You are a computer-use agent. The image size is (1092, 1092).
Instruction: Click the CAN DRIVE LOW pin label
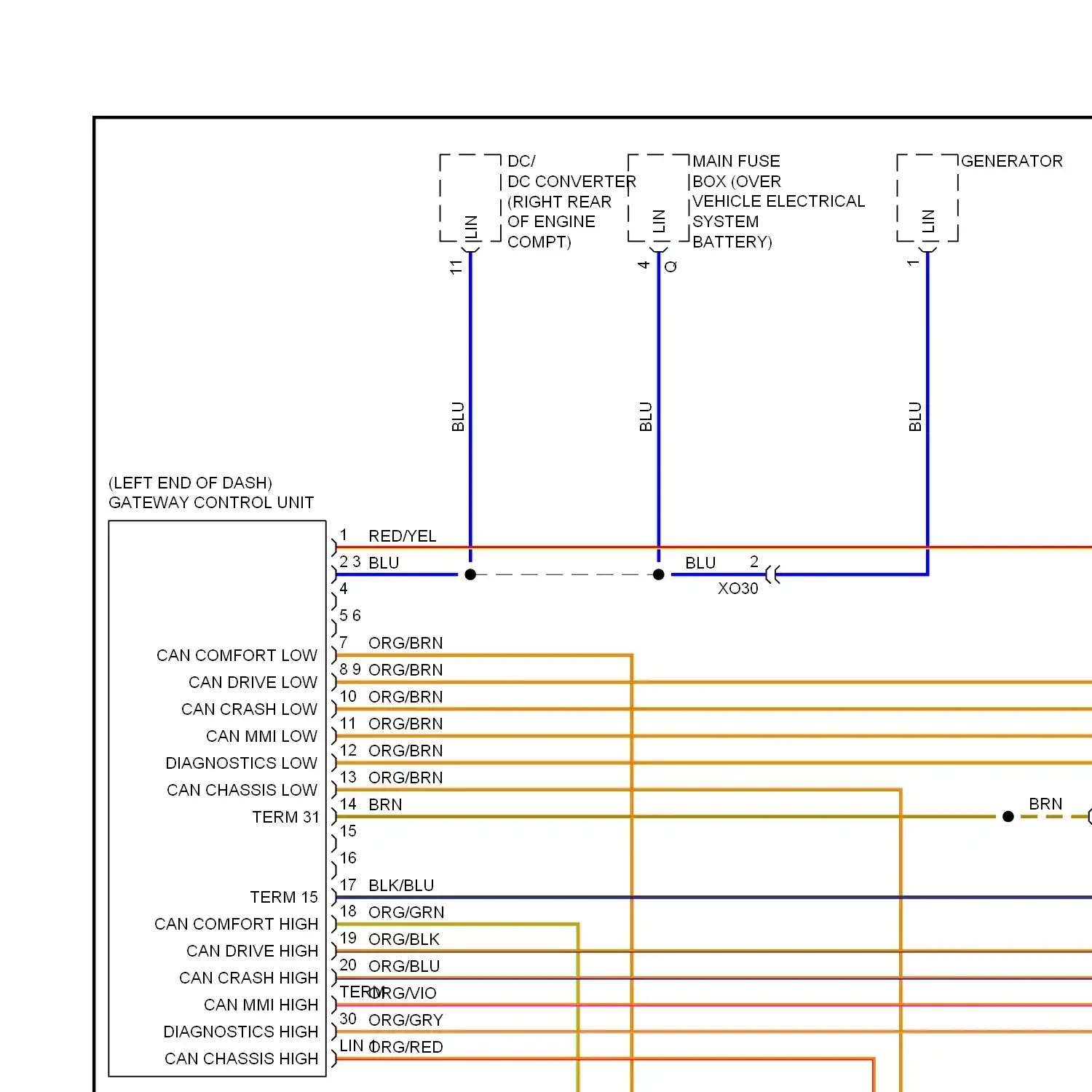(253, 682)
